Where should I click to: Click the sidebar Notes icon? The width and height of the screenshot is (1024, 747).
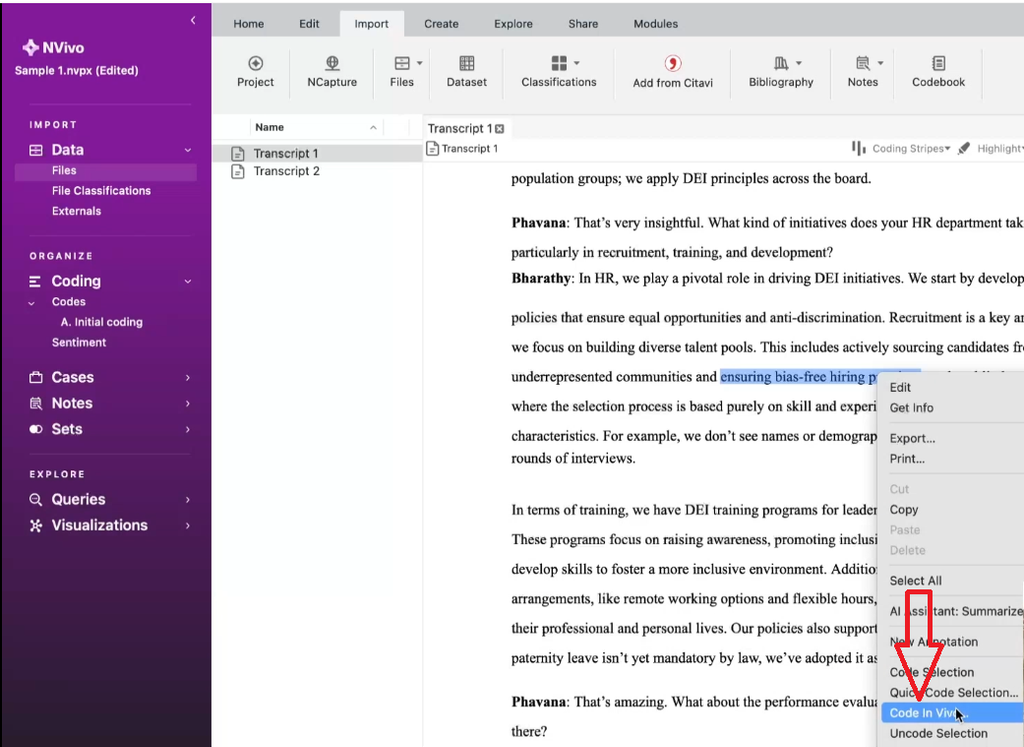click(x=36, y=404)
